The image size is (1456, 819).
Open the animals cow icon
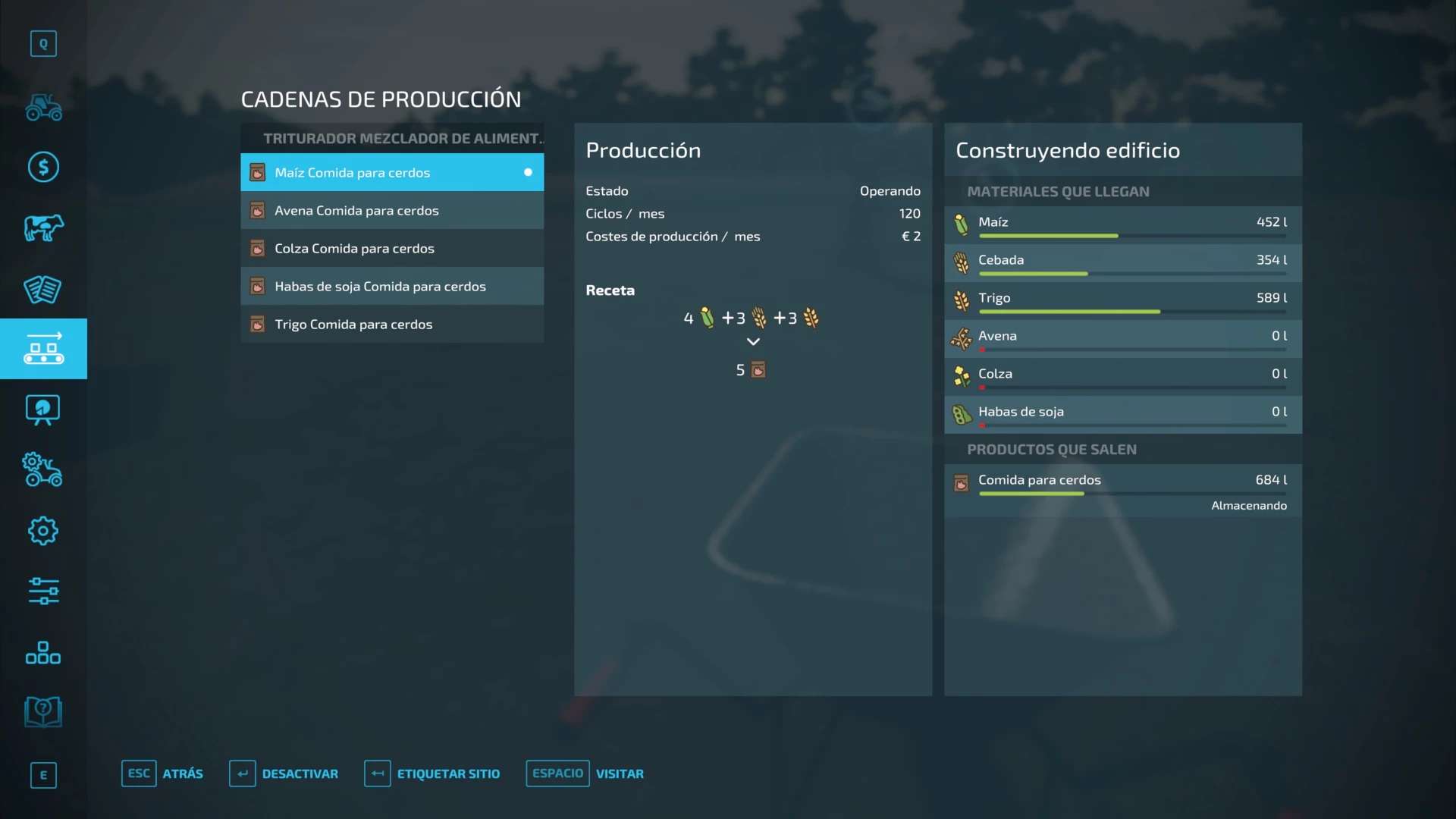(43, 227)
